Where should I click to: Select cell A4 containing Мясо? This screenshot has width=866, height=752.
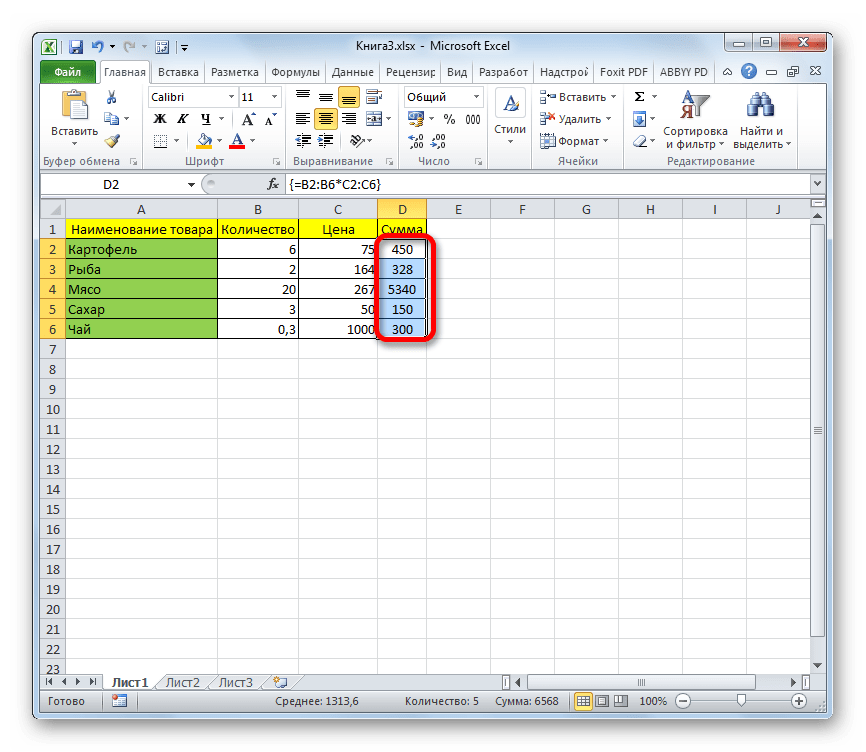tap(141, 289)
